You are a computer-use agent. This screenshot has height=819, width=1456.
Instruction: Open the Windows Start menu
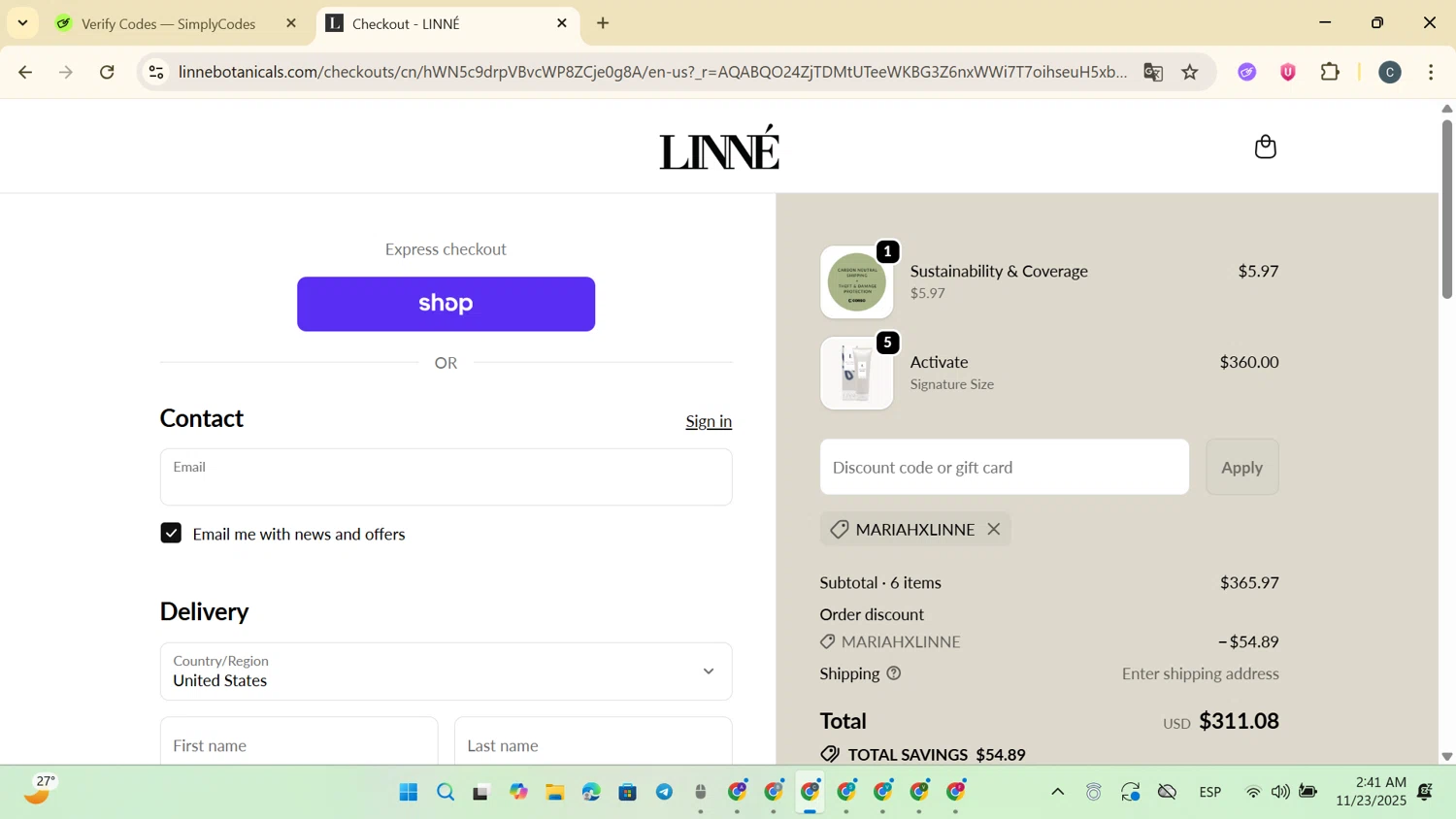point(409,792)
